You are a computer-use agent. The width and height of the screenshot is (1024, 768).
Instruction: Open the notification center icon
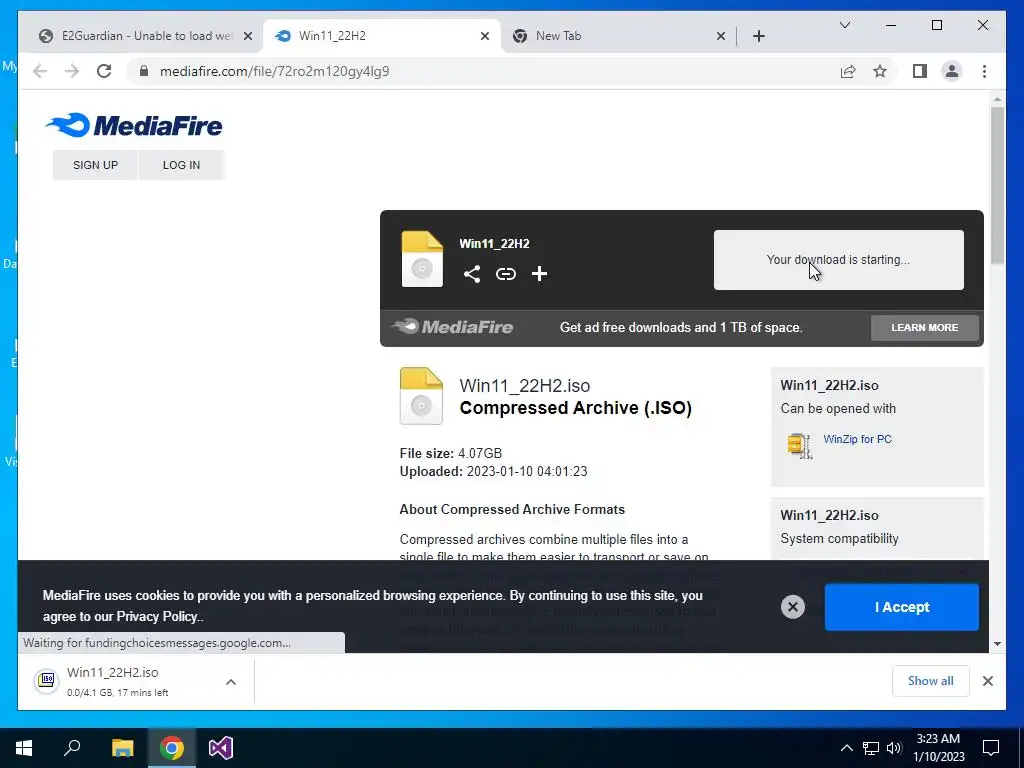[x=991, y=748]
